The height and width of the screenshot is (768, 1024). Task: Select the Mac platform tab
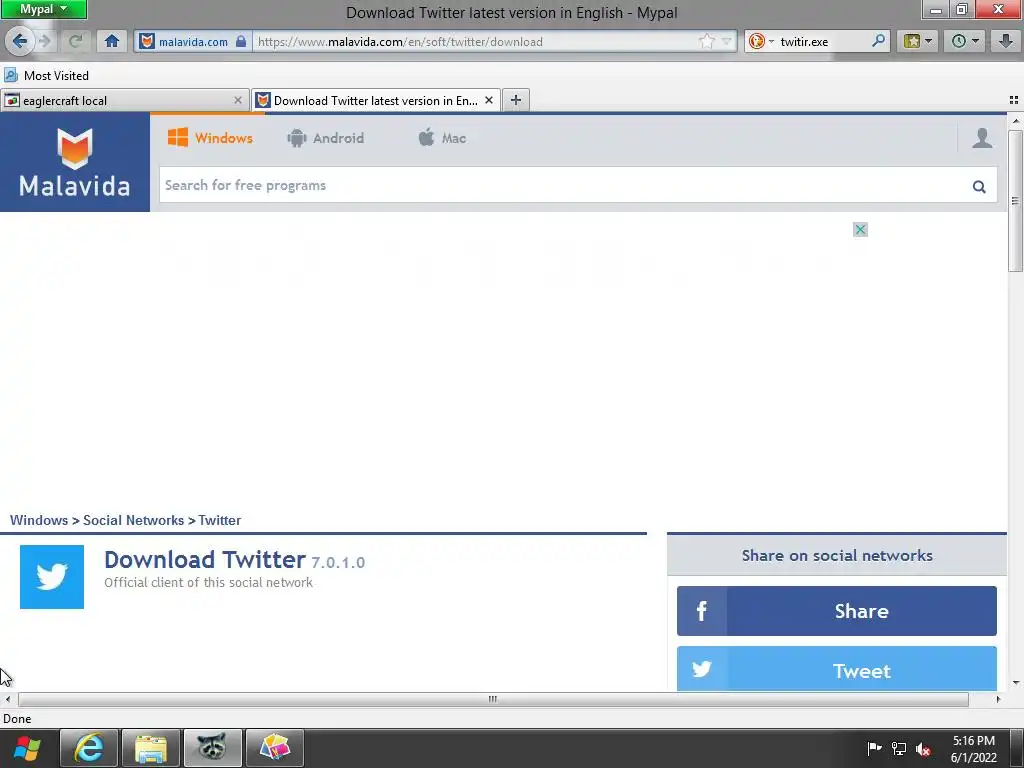coord(442,138)
